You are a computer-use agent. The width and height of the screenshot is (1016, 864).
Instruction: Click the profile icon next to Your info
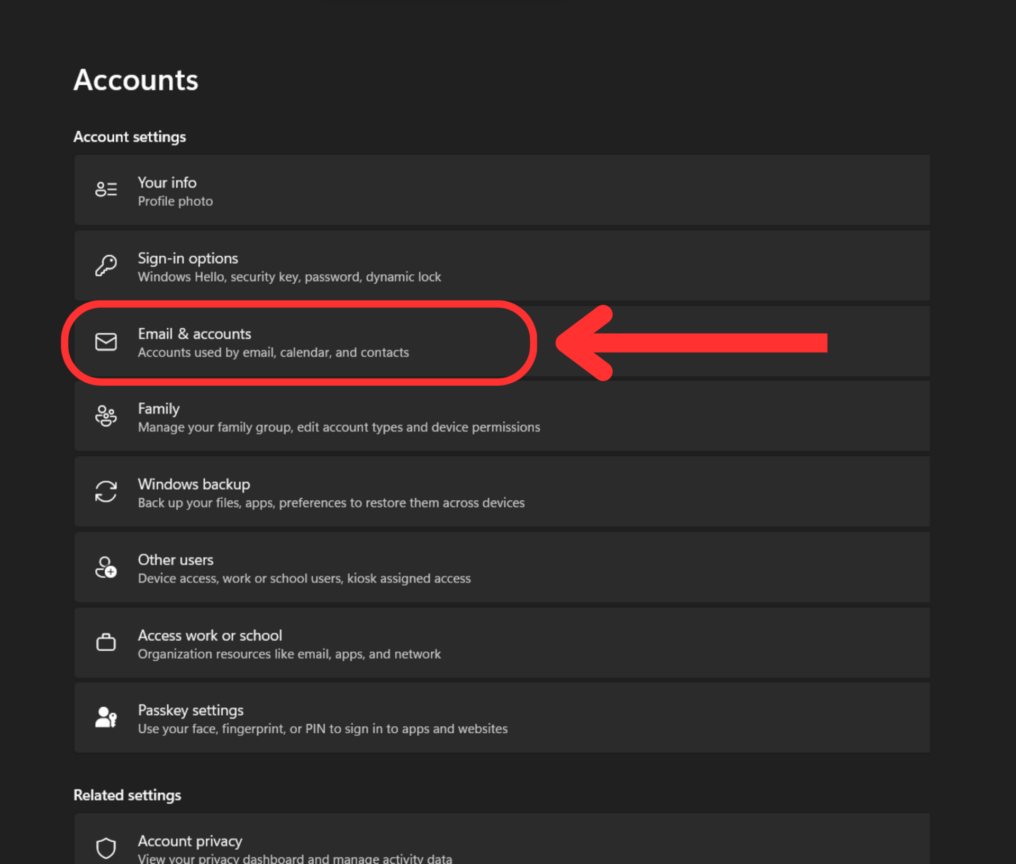(106, 189)
